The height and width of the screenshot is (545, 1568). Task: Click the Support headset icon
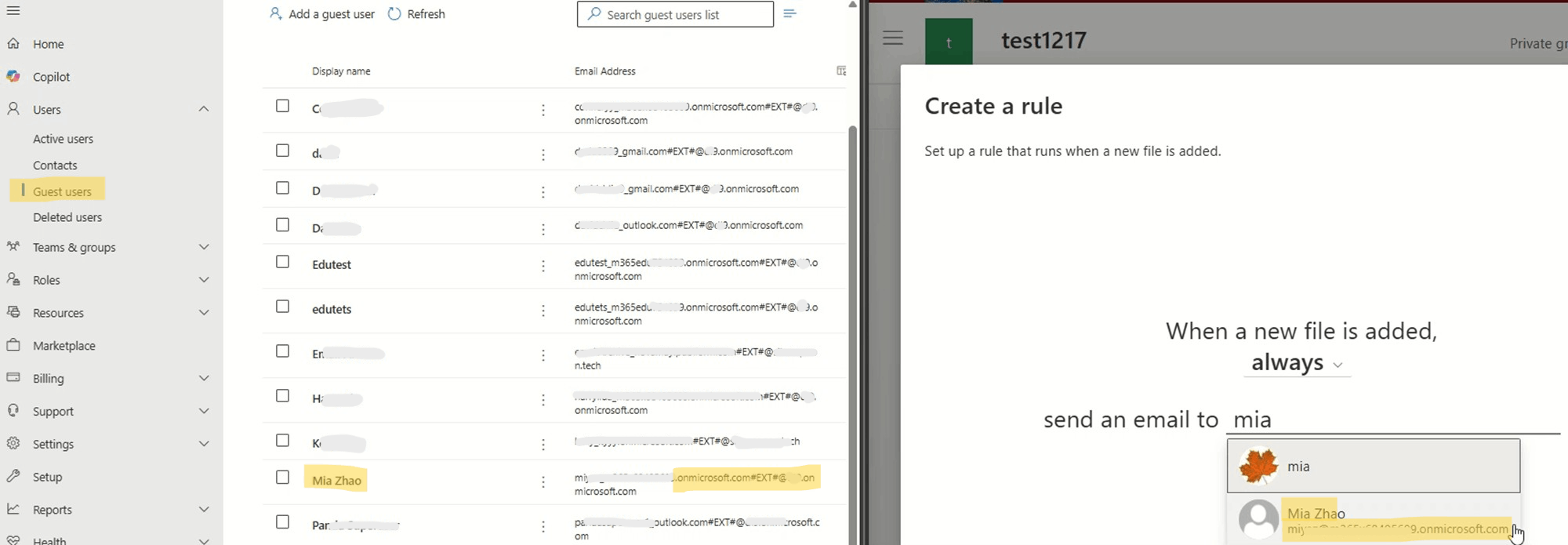(x=13, y=411)
